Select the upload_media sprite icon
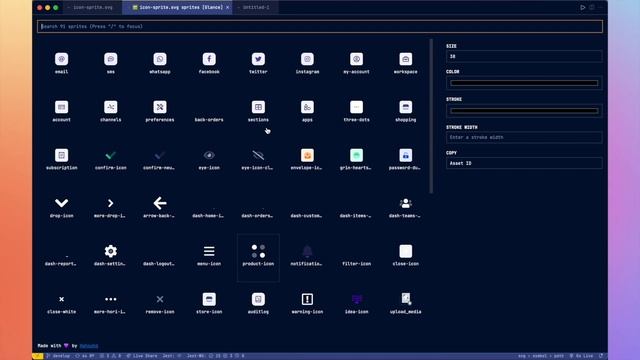640x360 pixels. [406, 299]
